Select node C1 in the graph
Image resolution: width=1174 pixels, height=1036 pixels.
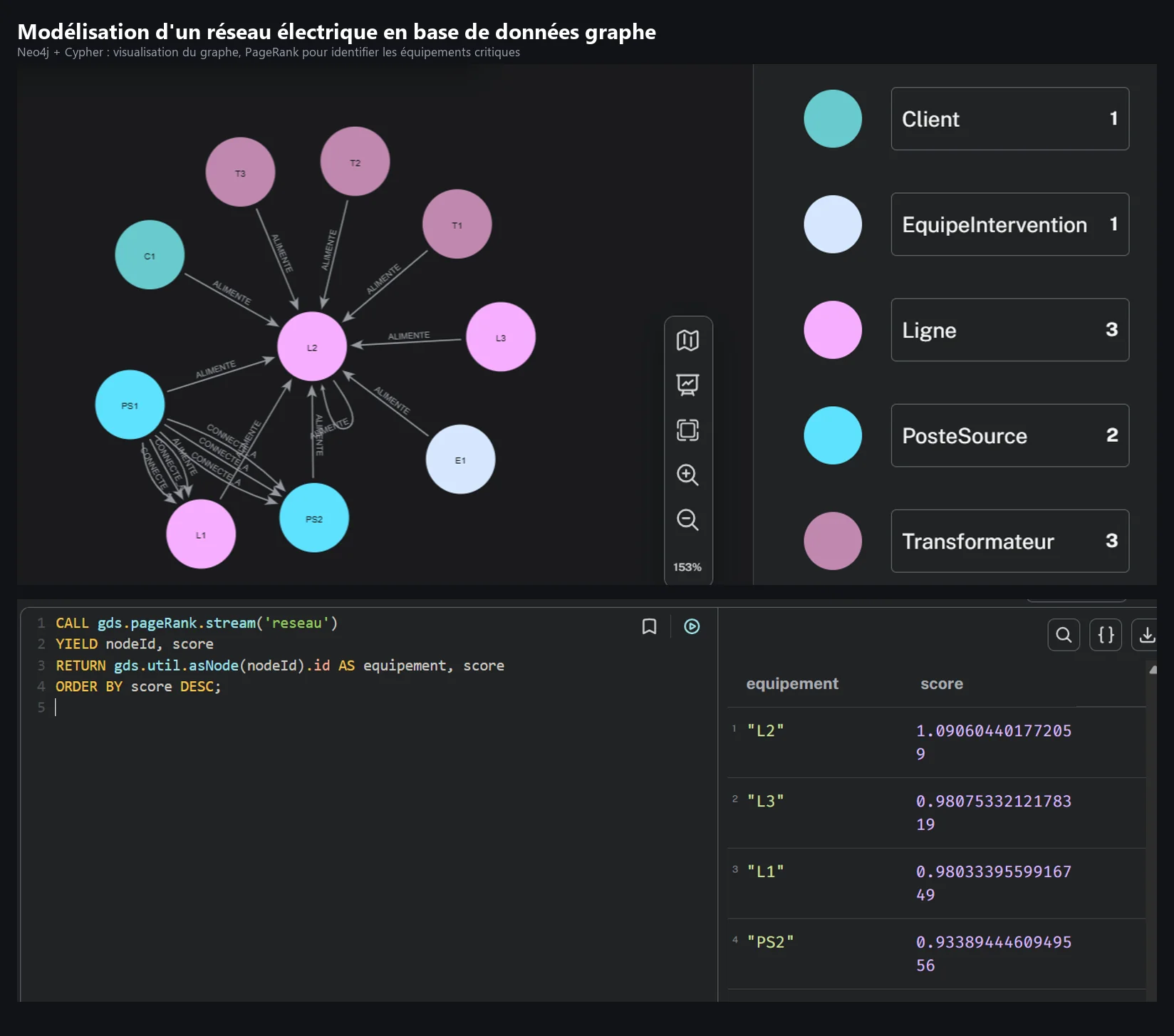150,255
